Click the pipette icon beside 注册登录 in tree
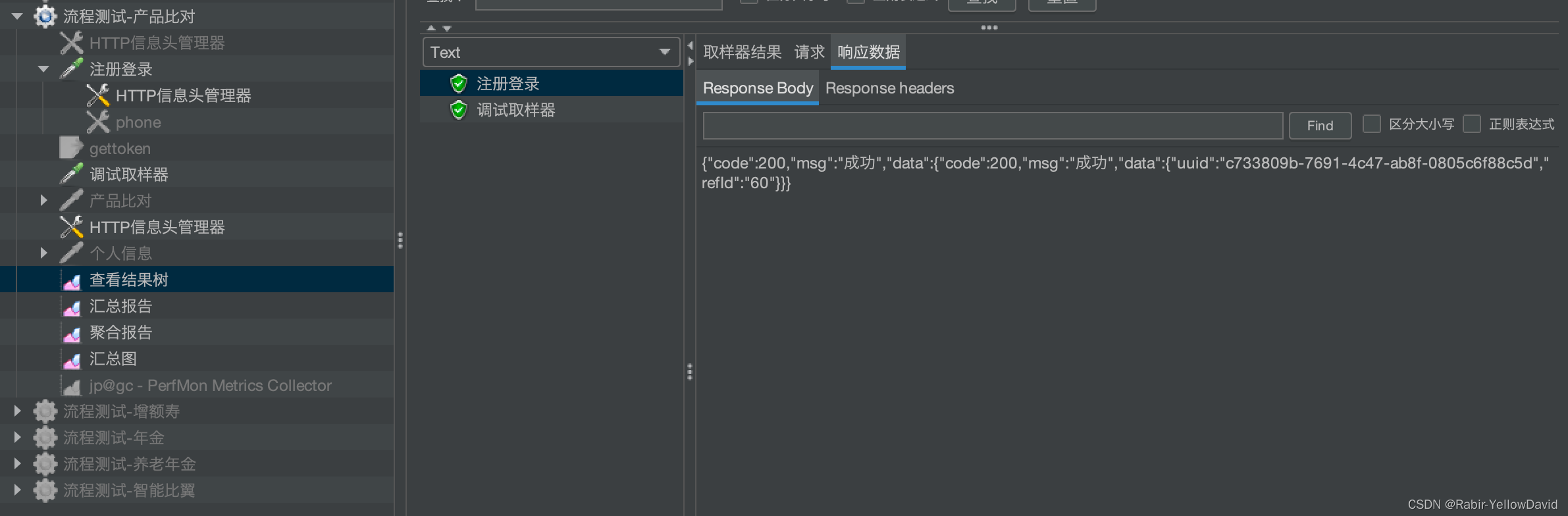 [71, 69]
